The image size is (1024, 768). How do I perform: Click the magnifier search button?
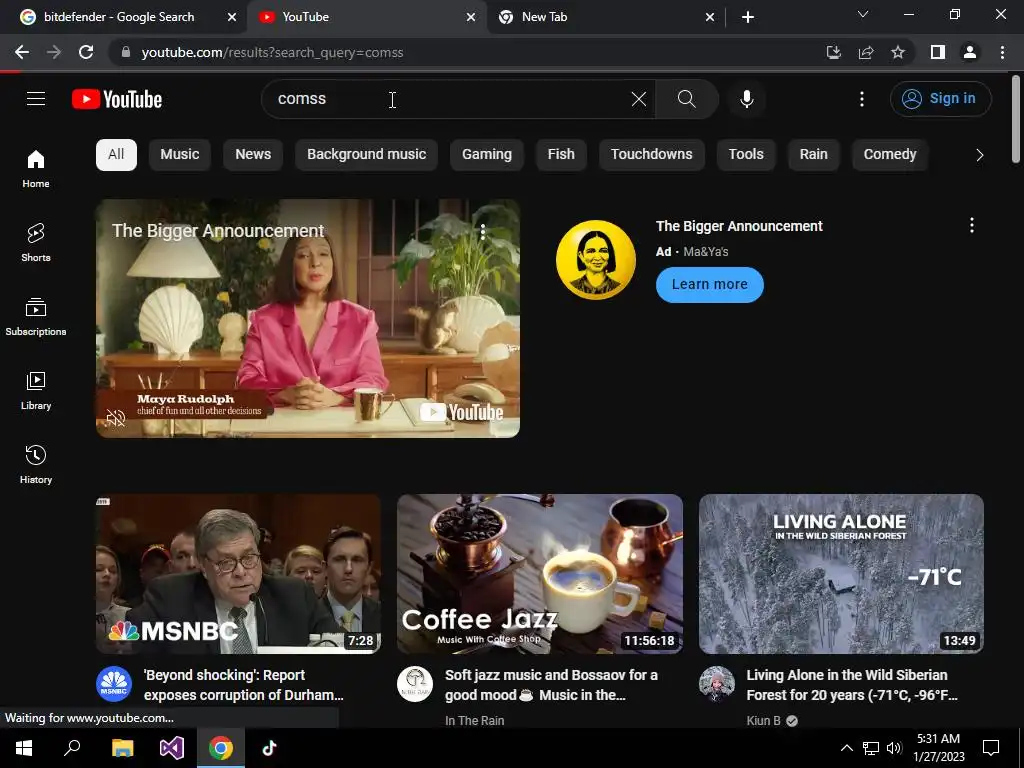point(686,99)
